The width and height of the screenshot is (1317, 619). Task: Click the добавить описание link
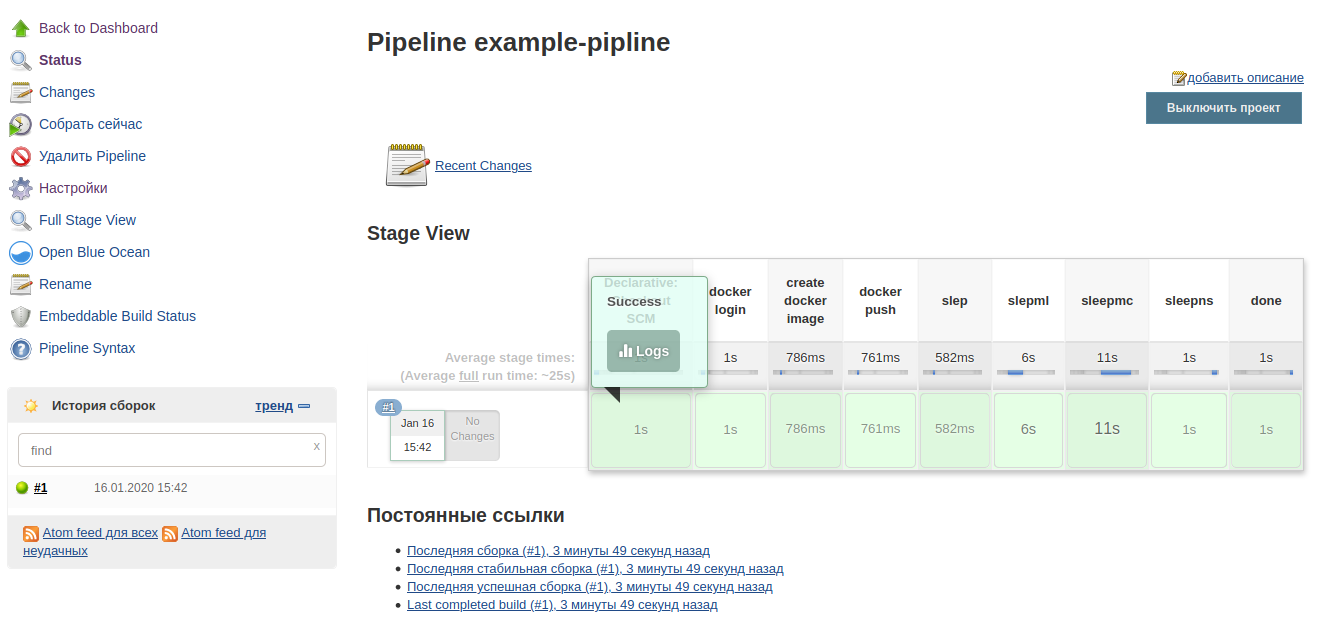[x=1244, y=77]
